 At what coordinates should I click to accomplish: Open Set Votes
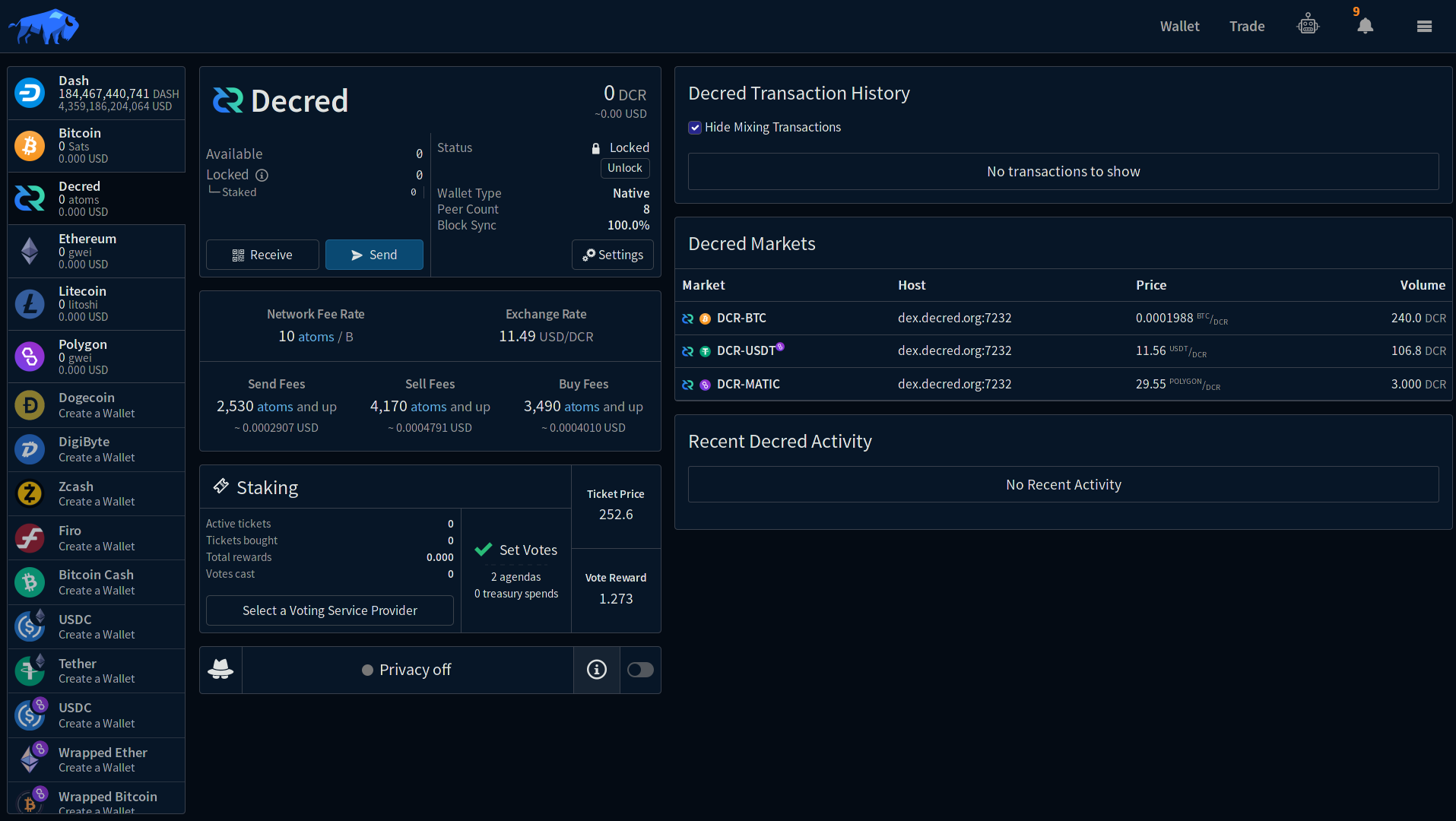516,550
